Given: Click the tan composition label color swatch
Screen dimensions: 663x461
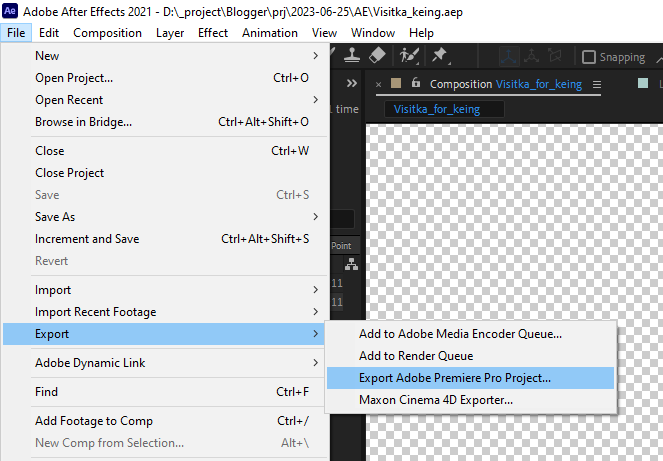Looking at the screenshot, I should 396,83.
